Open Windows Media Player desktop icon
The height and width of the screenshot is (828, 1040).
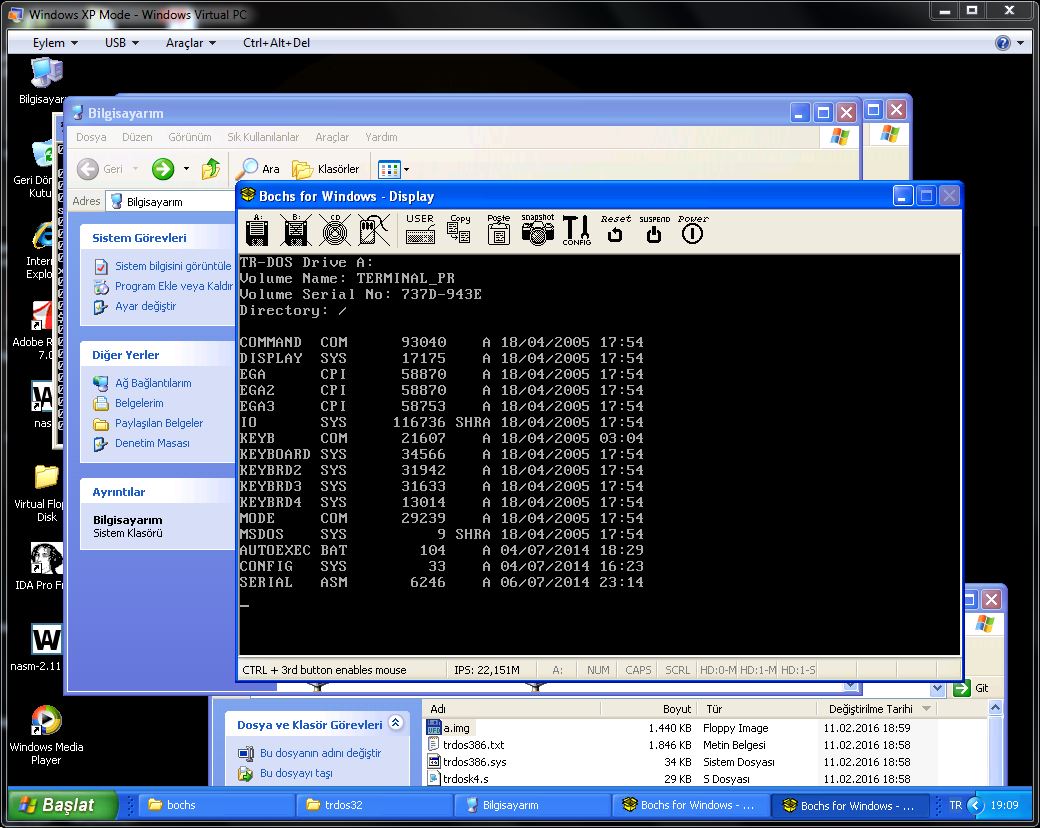[x=46, y=736]
